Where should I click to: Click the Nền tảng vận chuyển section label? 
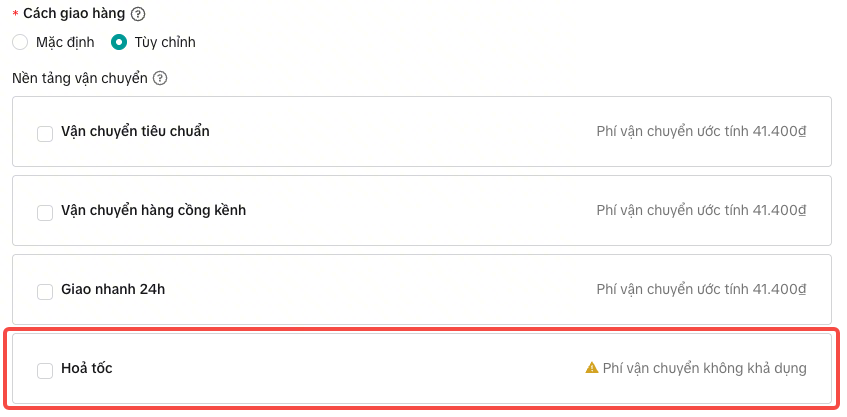tap(80, 78)
